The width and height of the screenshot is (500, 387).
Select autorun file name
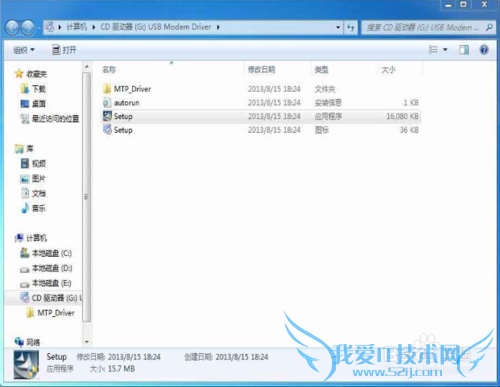[127, 103]
